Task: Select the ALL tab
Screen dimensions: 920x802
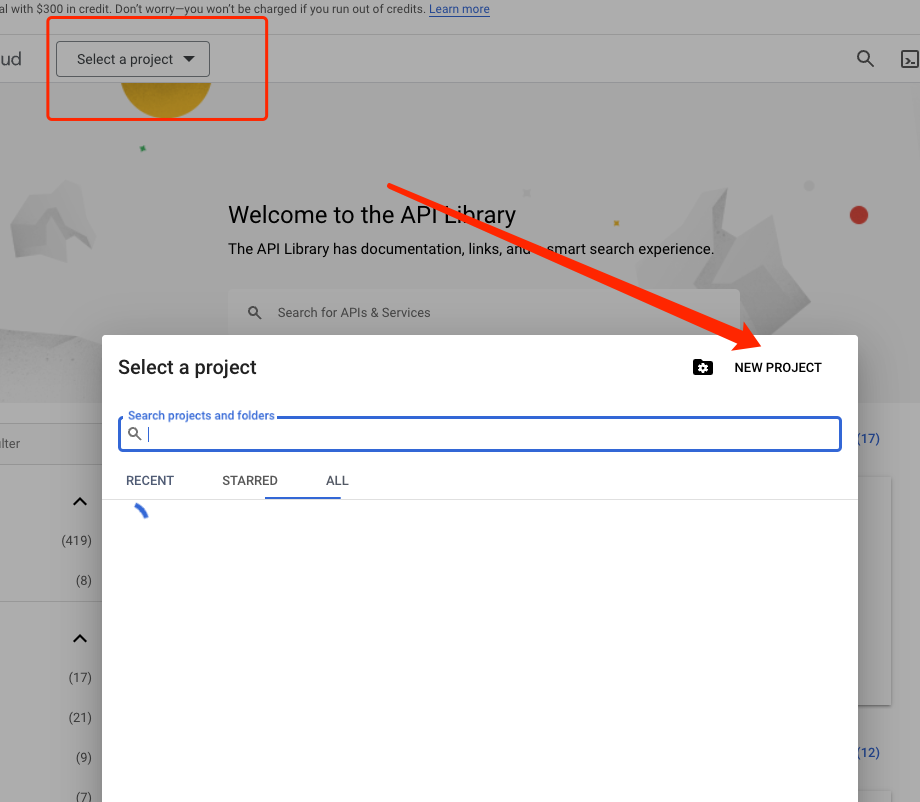Action: point(337,481)
